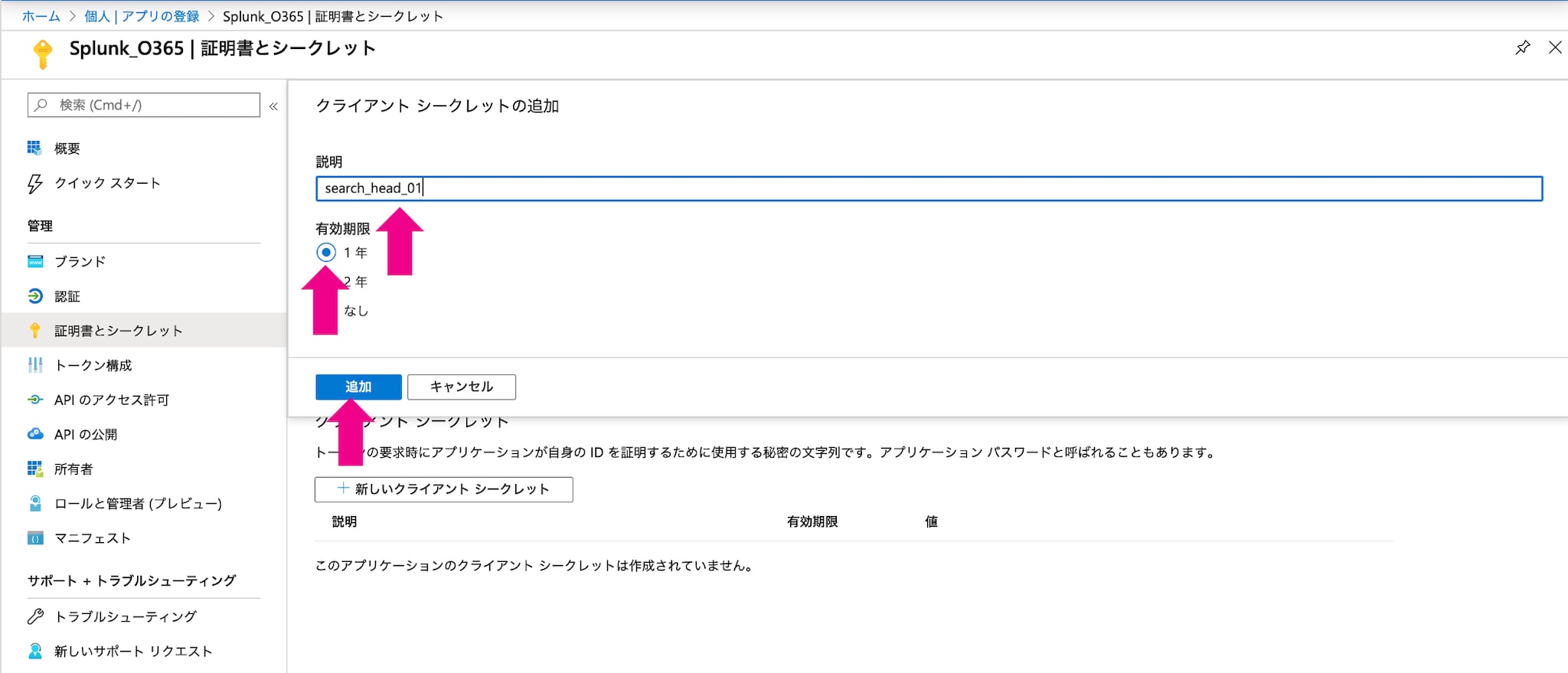Click the magnifier icon in sidebar search
This screenshot has width=1568, height=673.
pos(41,104)
